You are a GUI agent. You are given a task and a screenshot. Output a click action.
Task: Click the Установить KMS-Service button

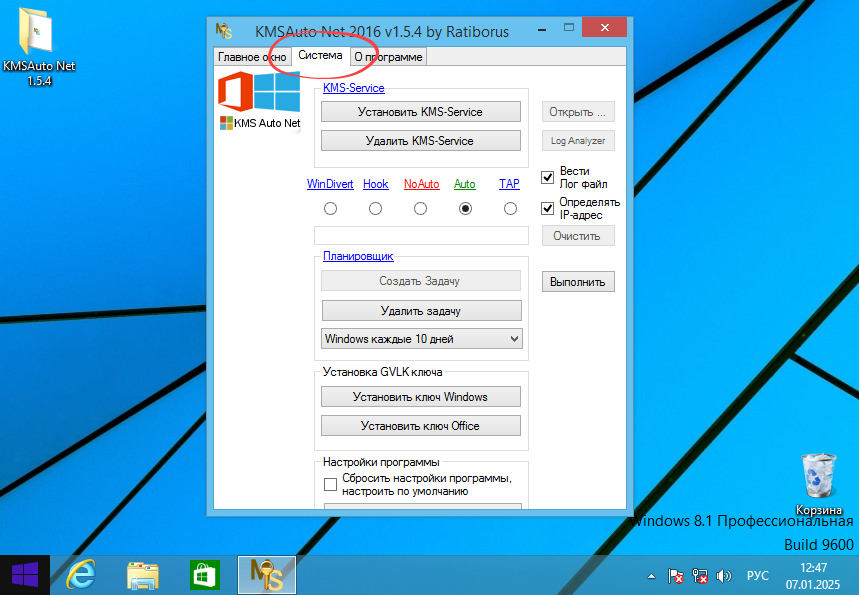[x=420, y=111]
